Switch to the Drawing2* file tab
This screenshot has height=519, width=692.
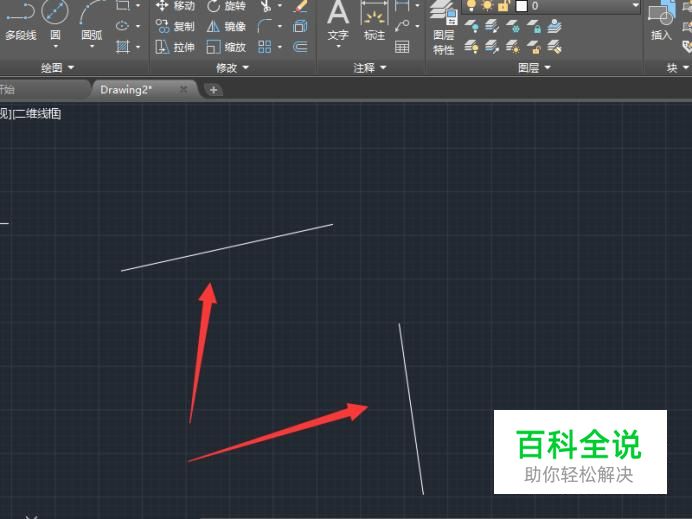[126, 90]
